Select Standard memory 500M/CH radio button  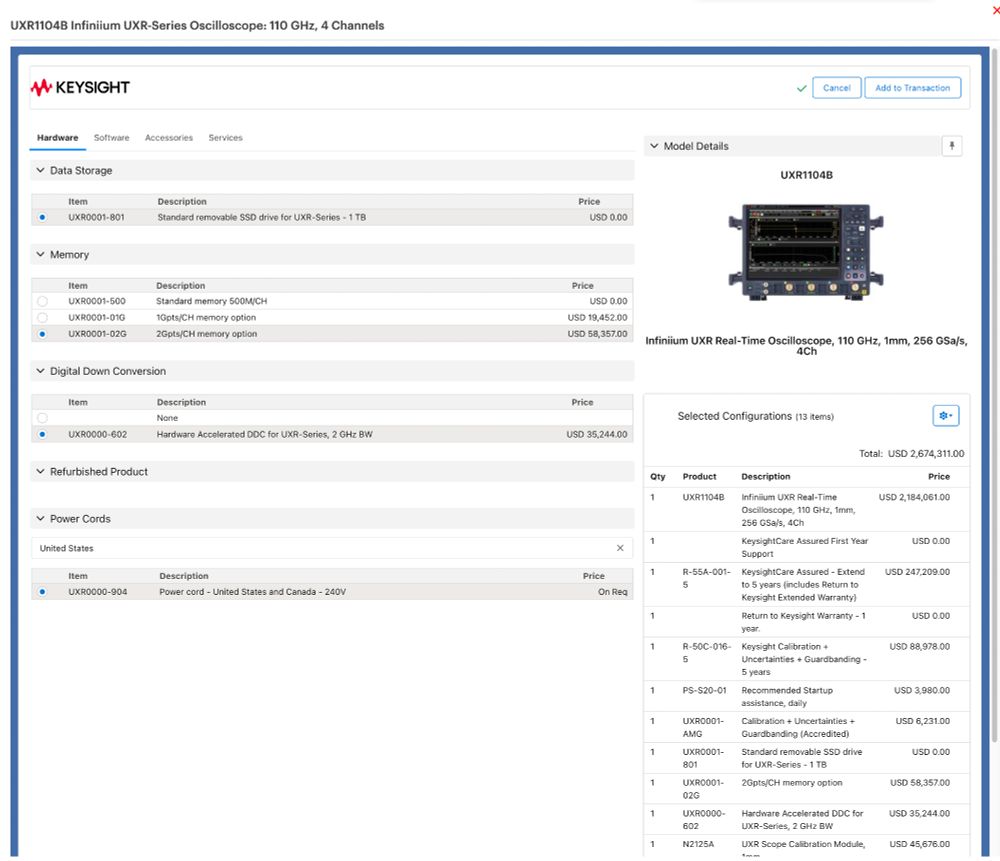pos(42,301)
